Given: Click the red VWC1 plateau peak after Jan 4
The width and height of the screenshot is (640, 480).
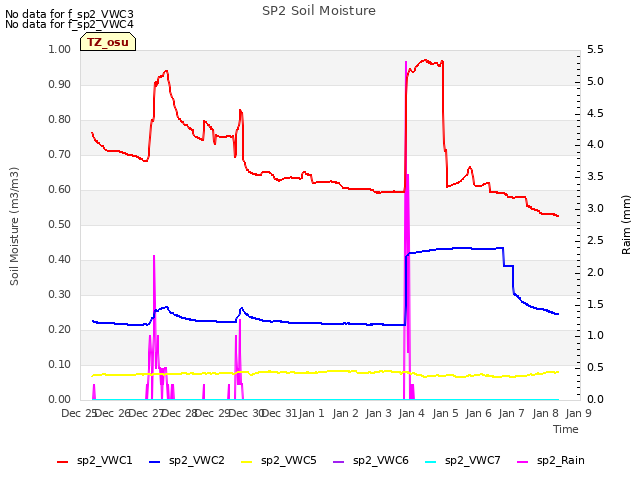Looking at the screenshot, I should tap(425, 60).
